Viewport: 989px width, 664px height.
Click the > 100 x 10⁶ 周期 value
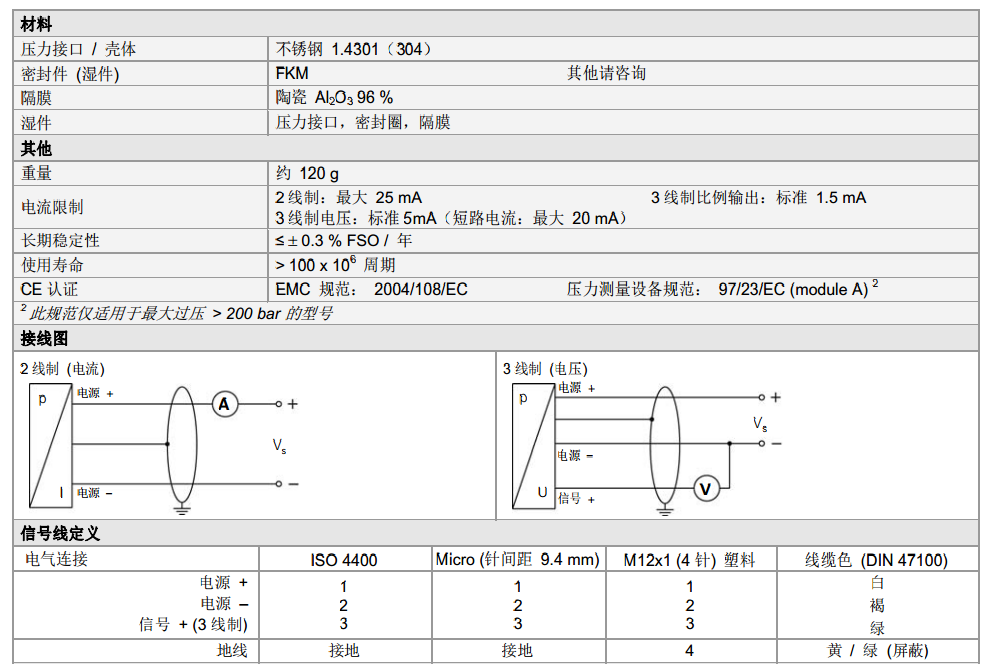pyautogui.click(x=335, y=264)
